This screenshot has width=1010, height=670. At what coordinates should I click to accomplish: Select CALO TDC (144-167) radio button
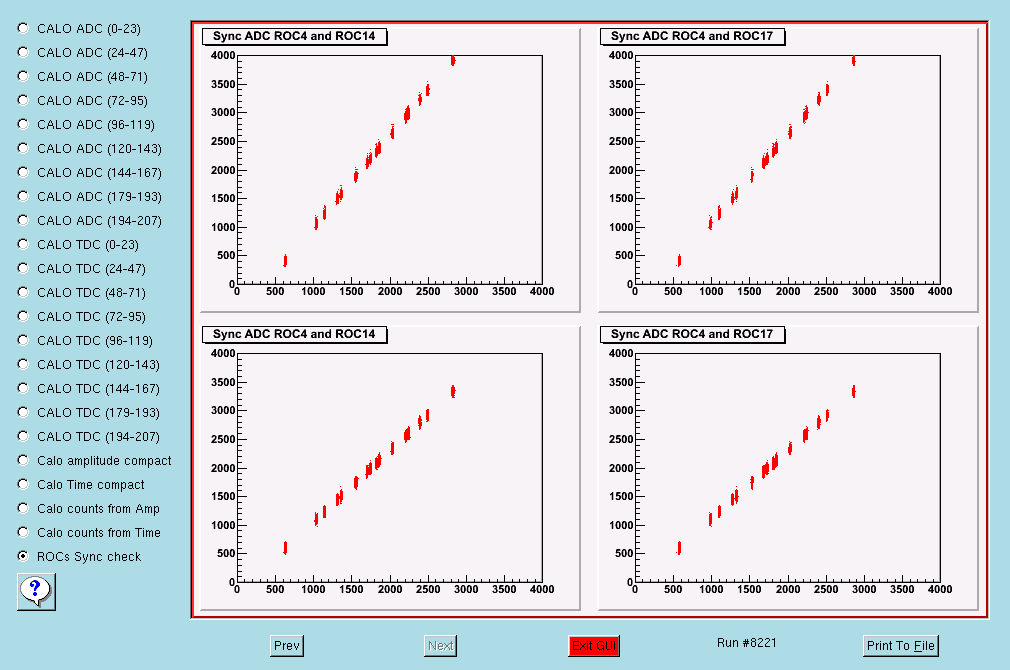[23, 388]
